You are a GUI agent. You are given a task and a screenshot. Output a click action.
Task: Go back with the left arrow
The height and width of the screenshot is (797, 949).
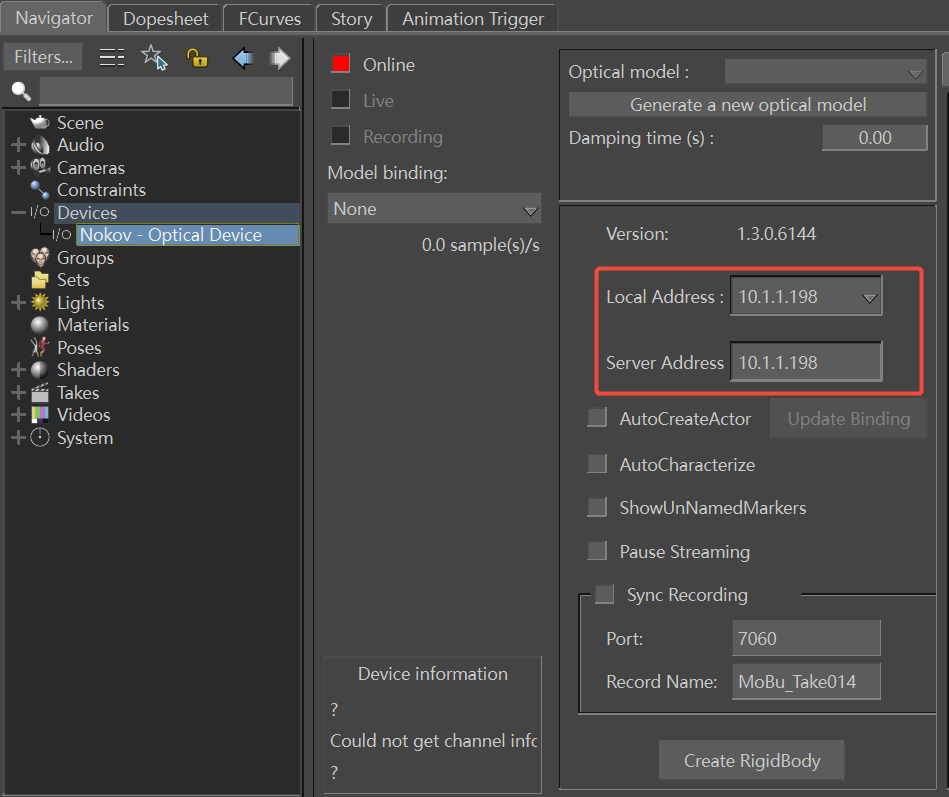click(243, 58)
